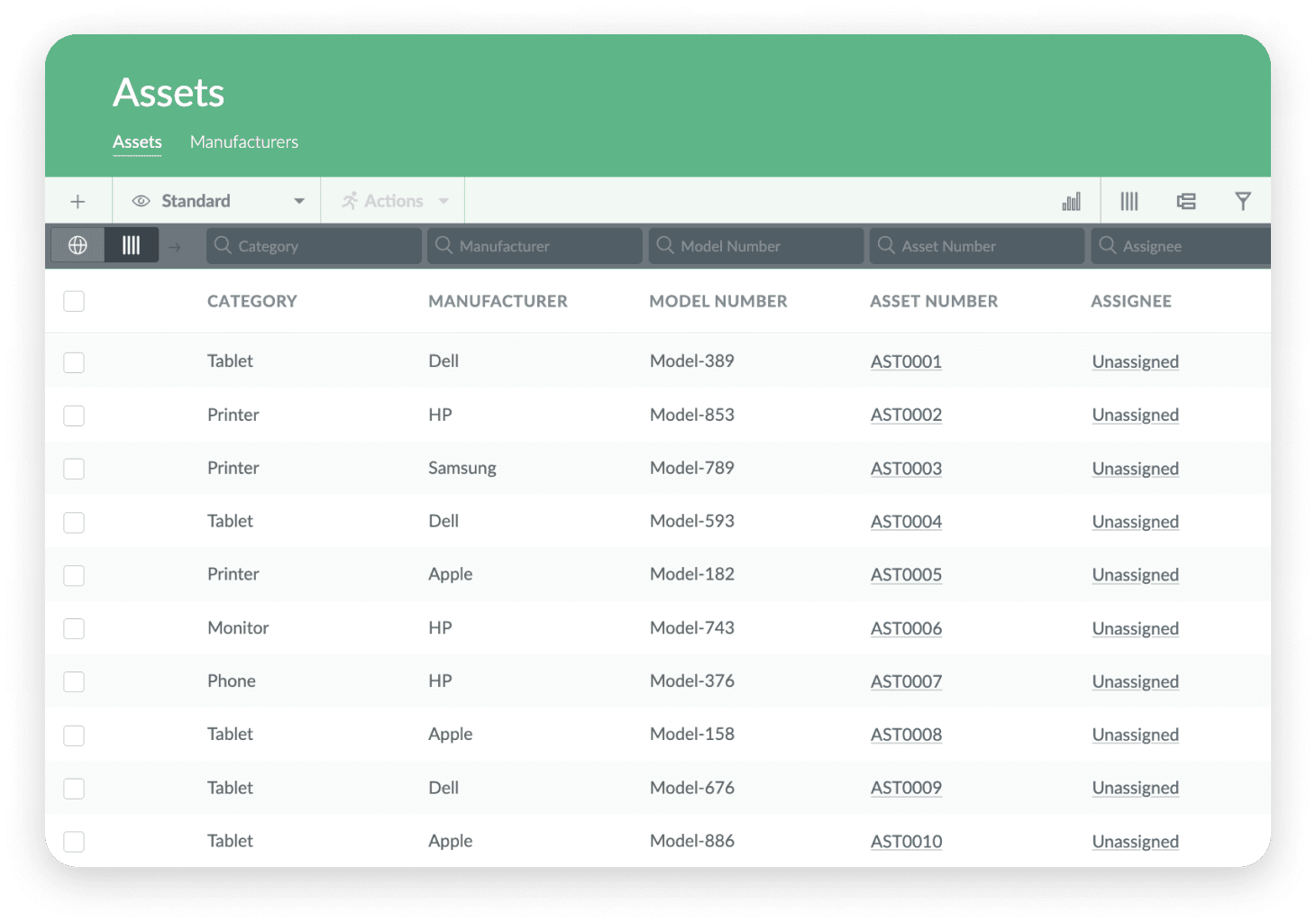Open the Actions dropdown menu
Viewport: 1316px width, 923px height.
pos(394,201)
